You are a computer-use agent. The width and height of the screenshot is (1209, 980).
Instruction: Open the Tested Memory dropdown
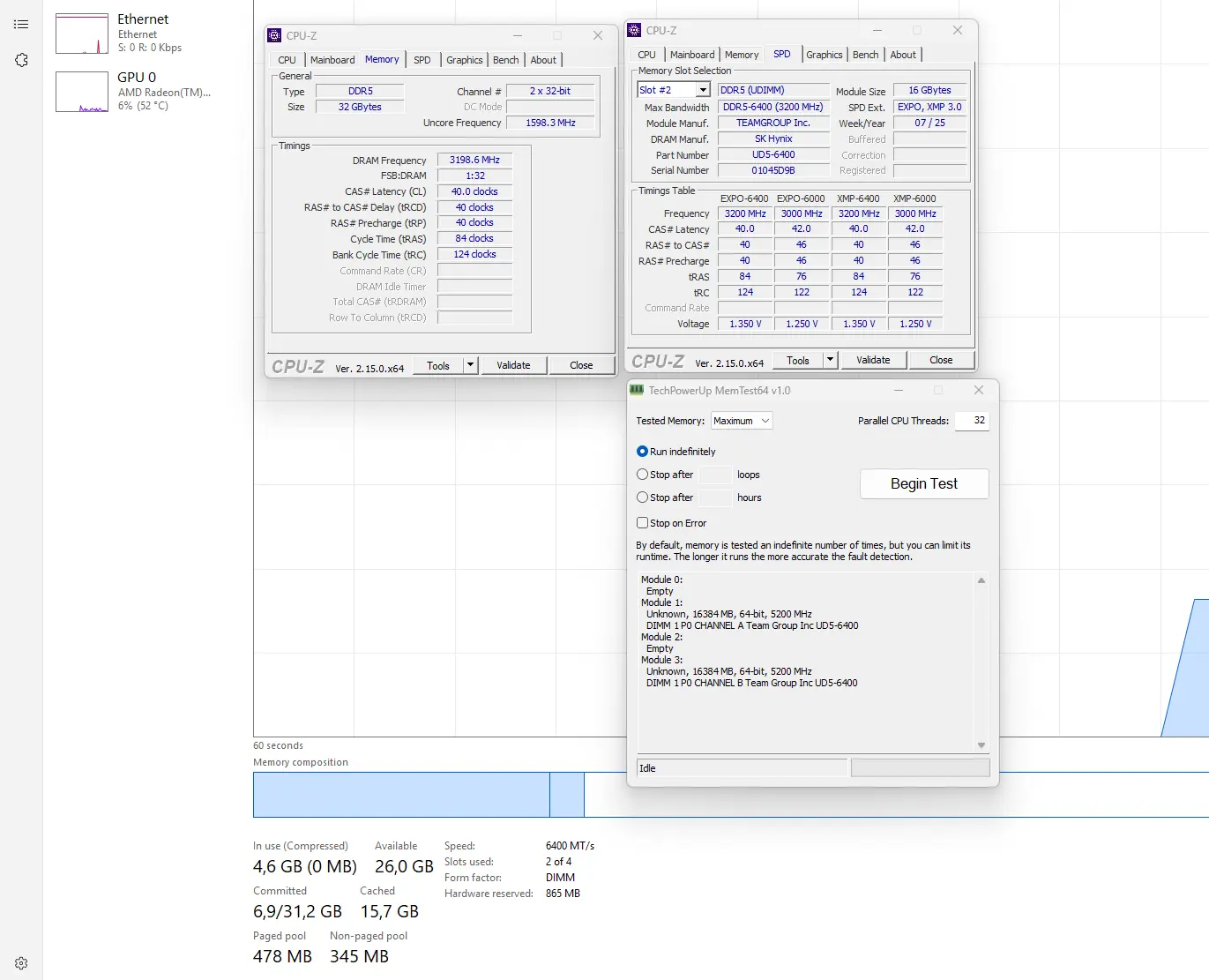[x=741, y=421]
